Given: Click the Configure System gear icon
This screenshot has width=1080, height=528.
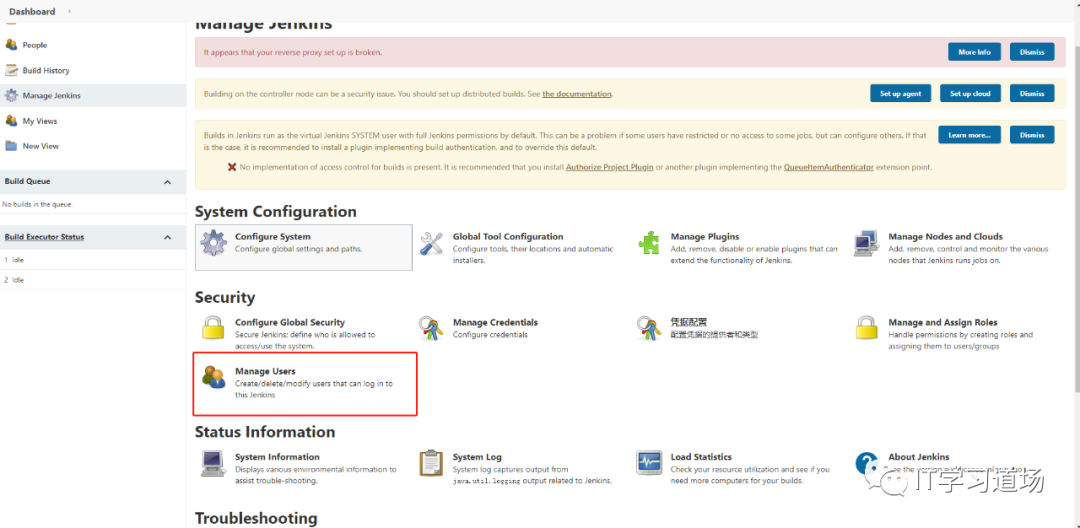Looking at the screenshot, I should [213, 242].
